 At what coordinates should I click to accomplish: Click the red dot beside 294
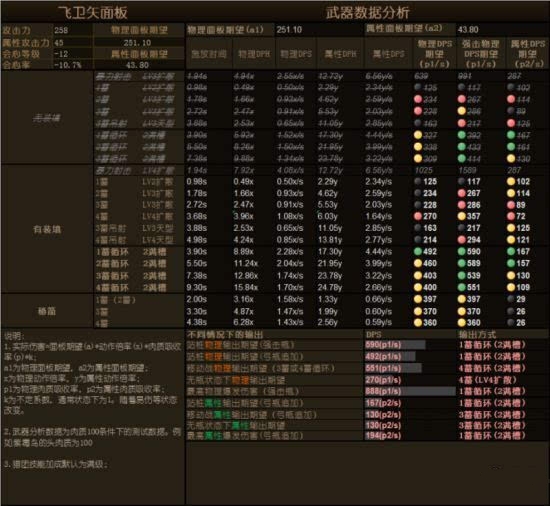tap(462, 240)
